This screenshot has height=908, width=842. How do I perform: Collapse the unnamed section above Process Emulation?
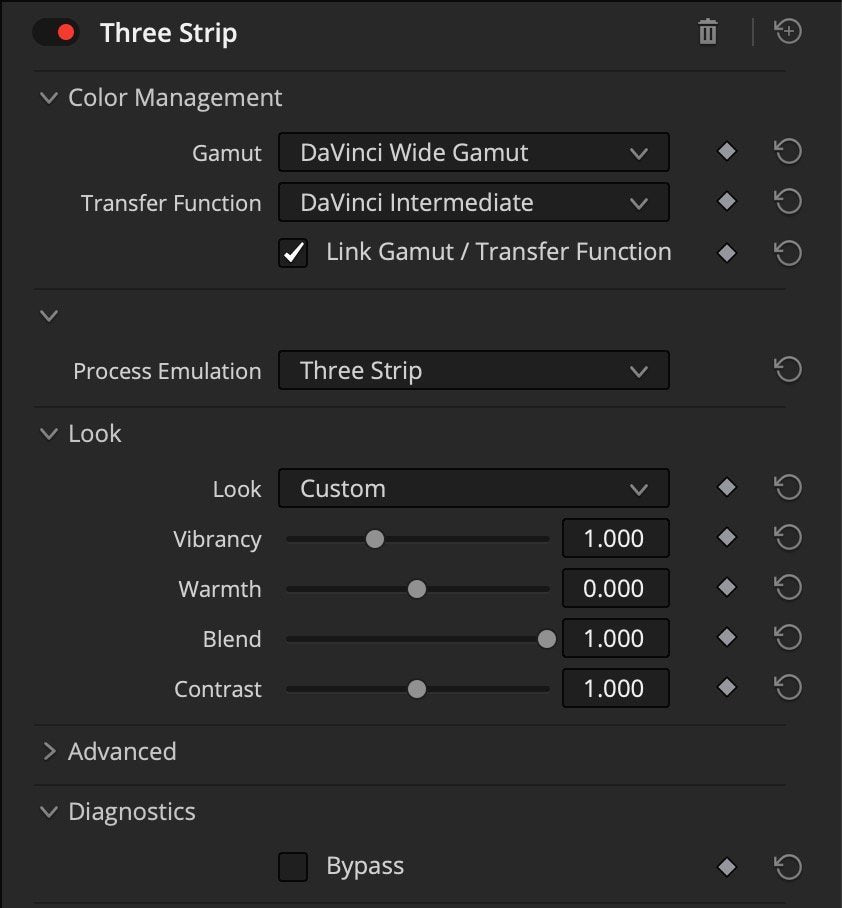tap(49, 316)
